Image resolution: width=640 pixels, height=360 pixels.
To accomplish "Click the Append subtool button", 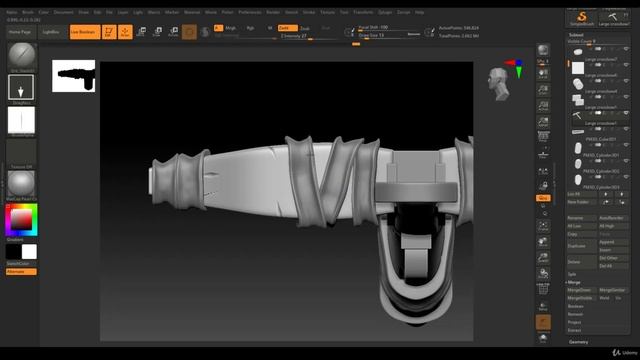I will (x=613, y=242).
